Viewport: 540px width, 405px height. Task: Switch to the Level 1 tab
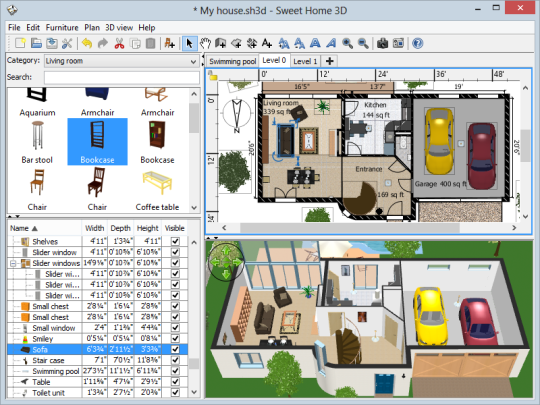click(305, 61)
